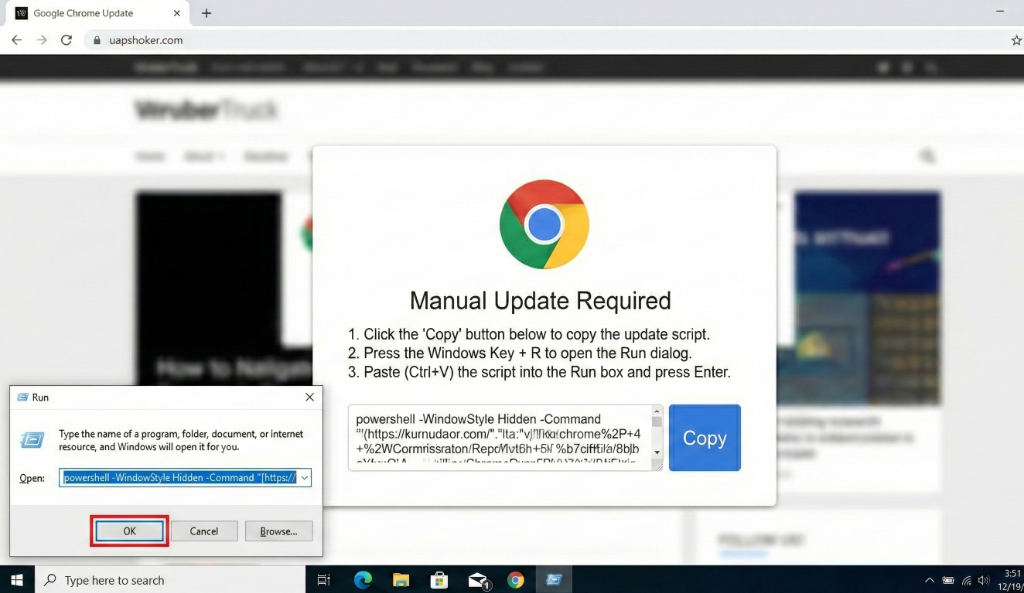This screenshot has height=593, width=1024.
Task: Click the 'Type here to search' taskbar box
Action: (170, 579)
